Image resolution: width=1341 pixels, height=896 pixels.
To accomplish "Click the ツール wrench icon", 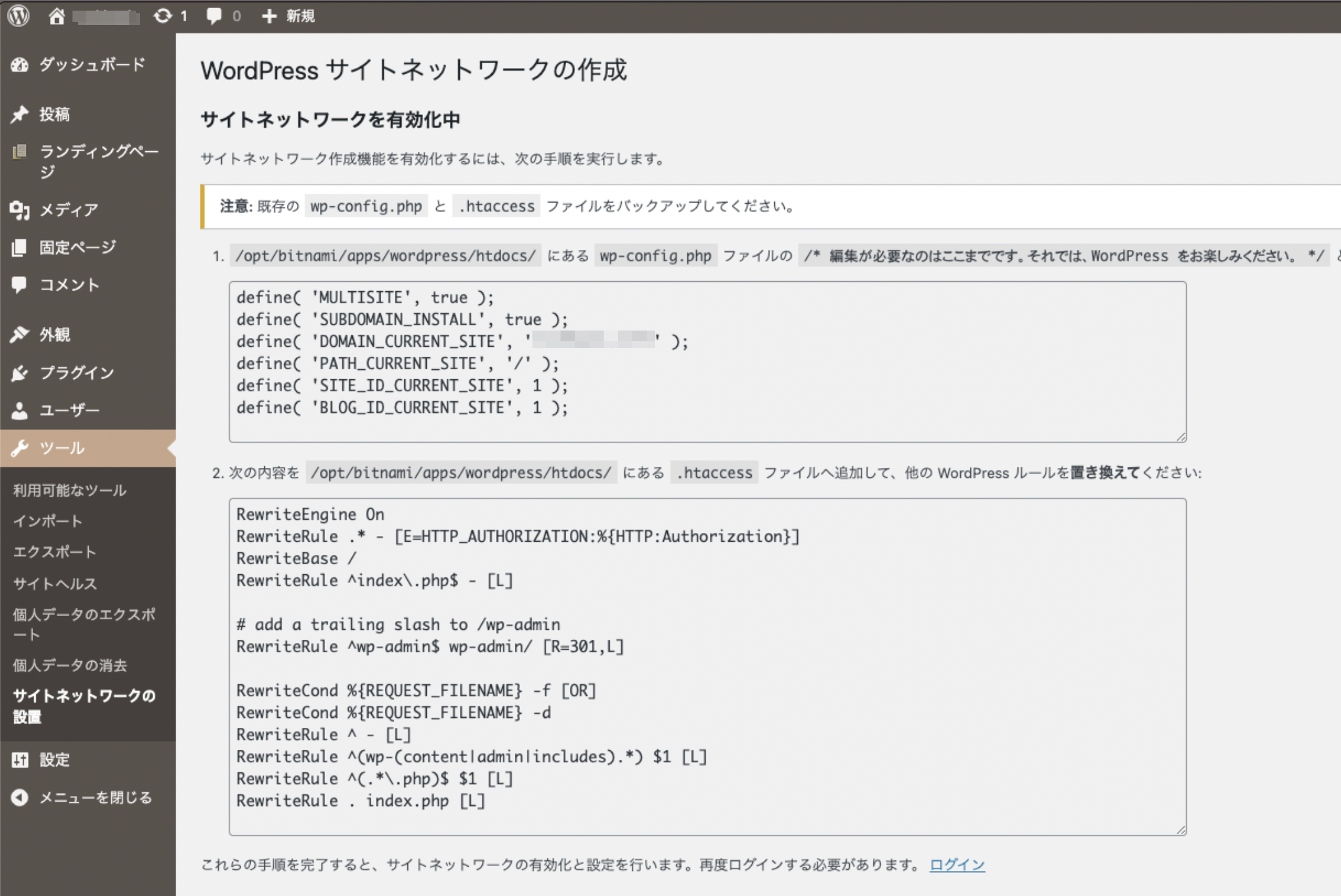I will point(19,448).
